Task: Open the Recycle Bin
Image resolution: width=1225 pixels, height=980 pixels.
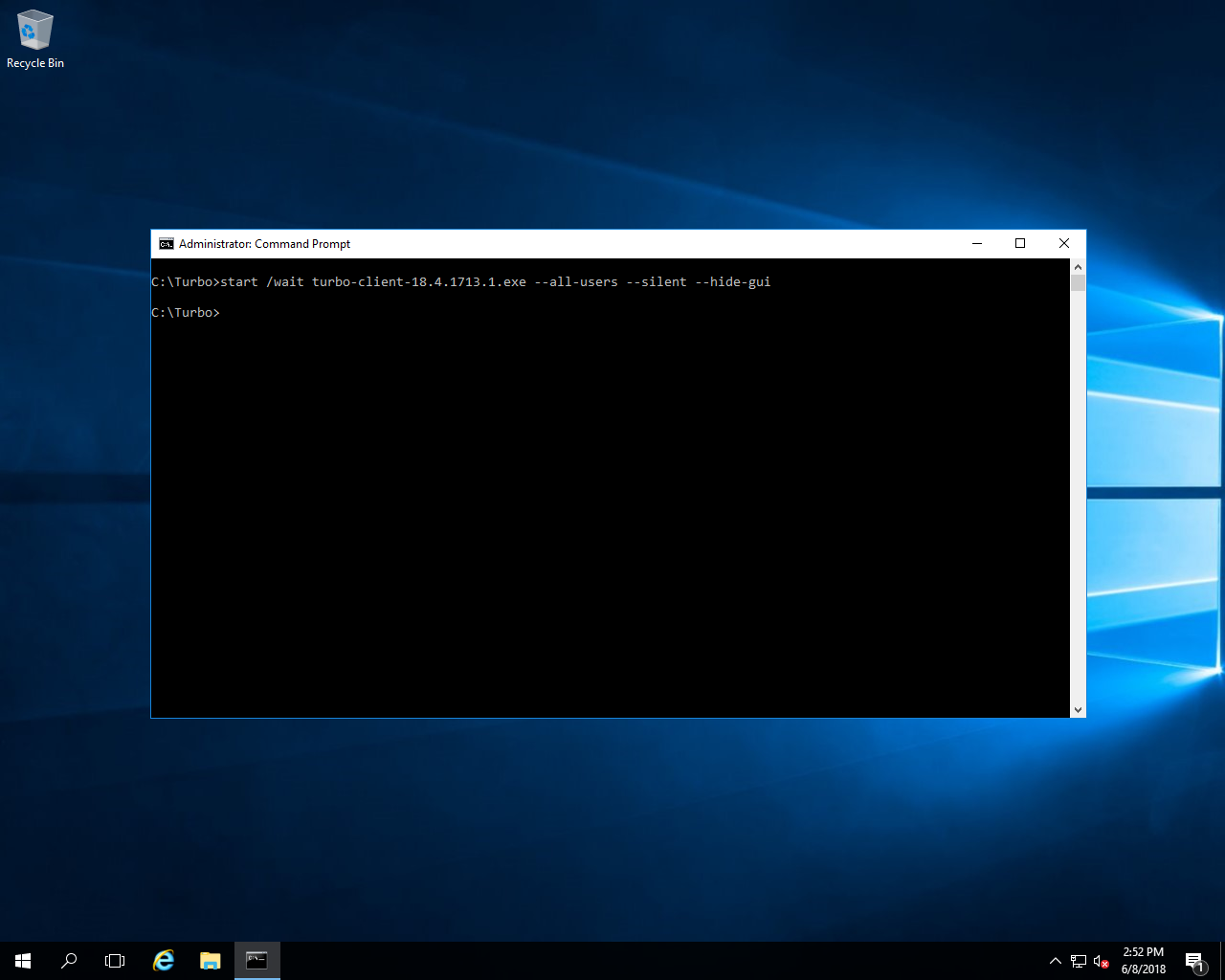Action: click(x=34, y=29)
